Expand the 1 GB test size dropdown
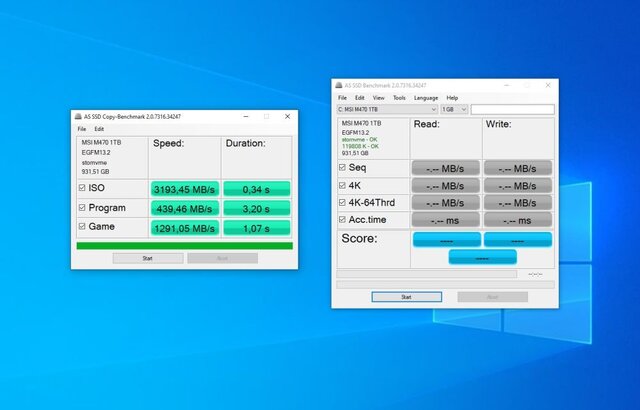Viewport: 640px width, 410px height. pos(454,109)
